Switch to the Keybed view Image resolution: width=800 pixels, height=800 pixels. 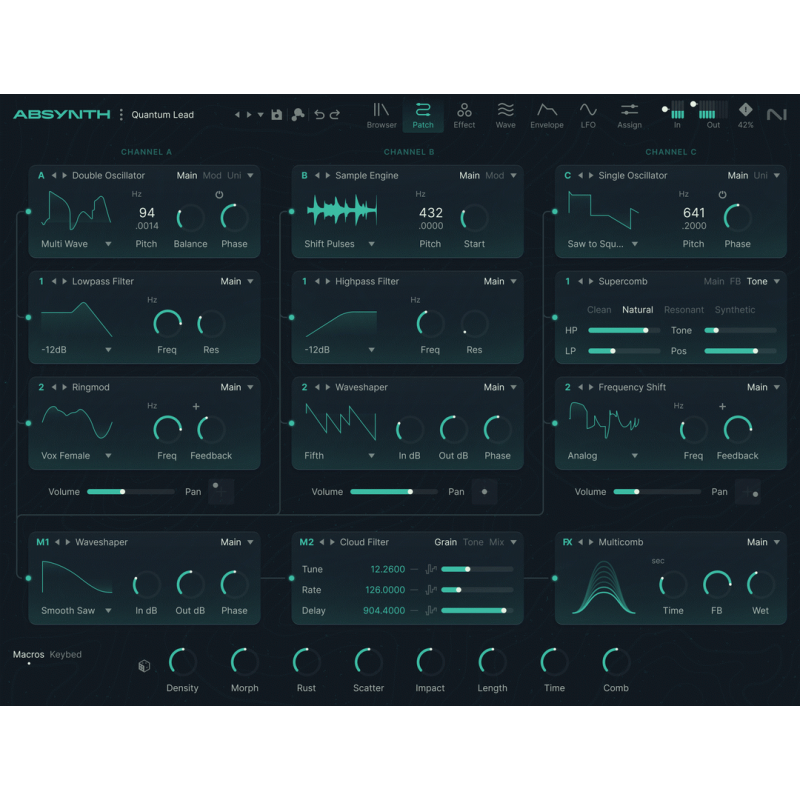[65, 654]
